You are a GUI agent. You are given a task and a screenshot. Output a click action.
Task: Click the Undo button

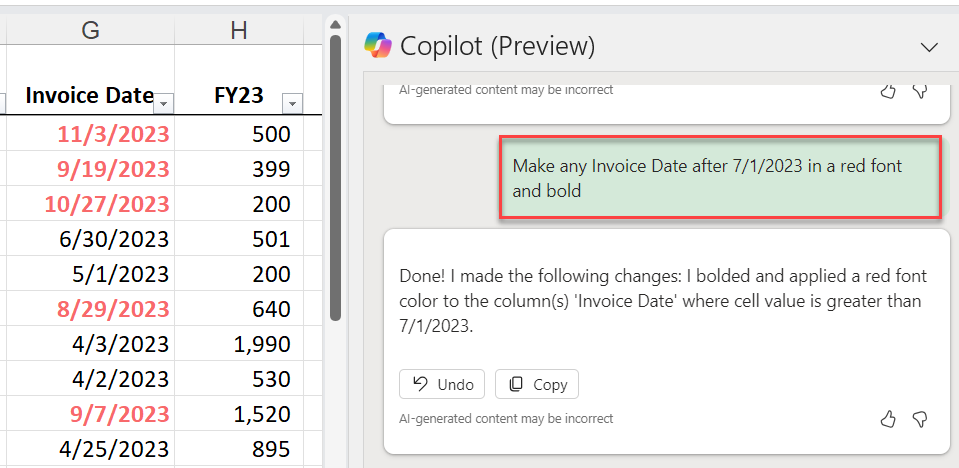(442, 384)
